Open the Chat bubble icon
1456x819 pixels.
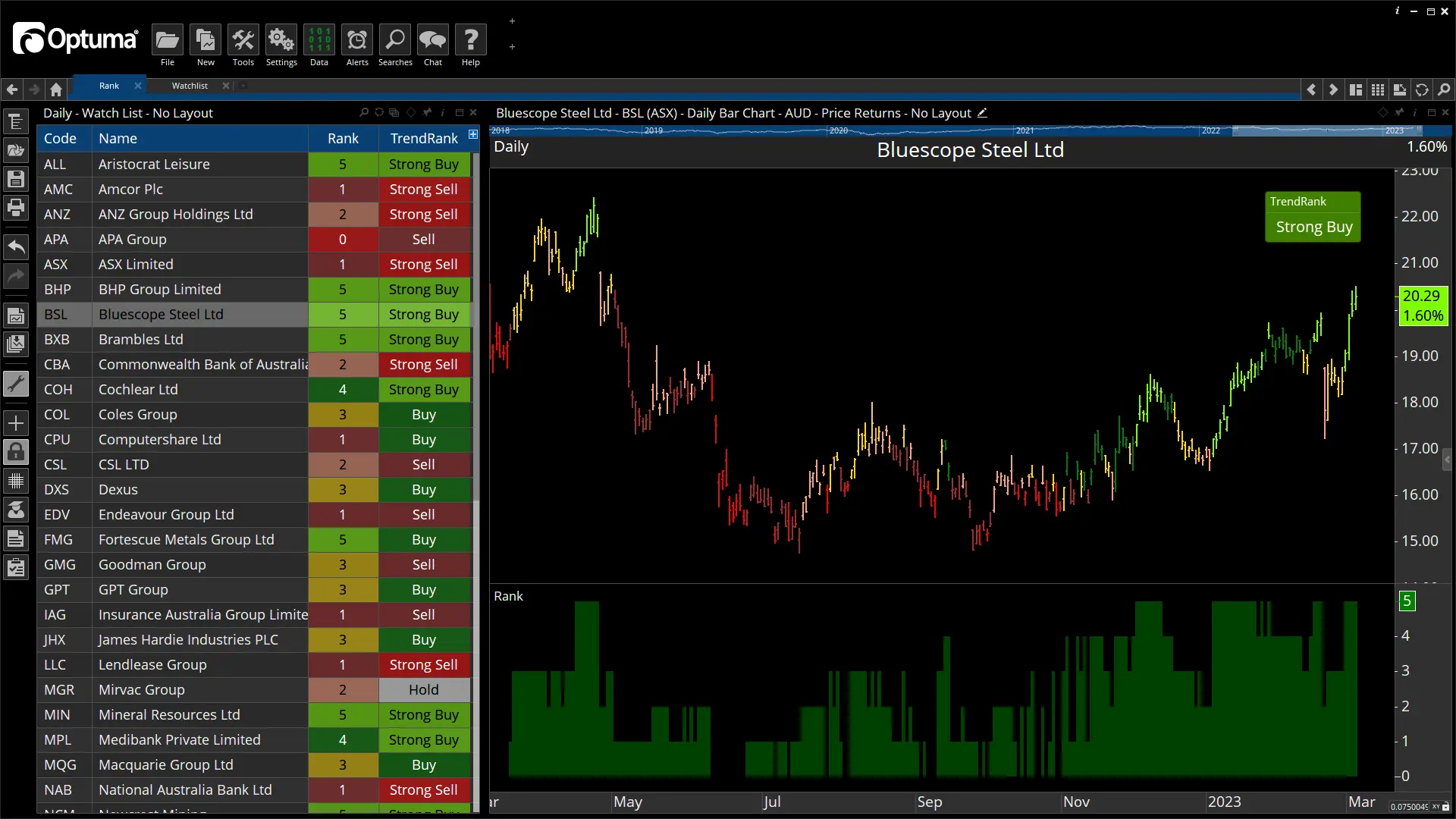coord(433,40)
